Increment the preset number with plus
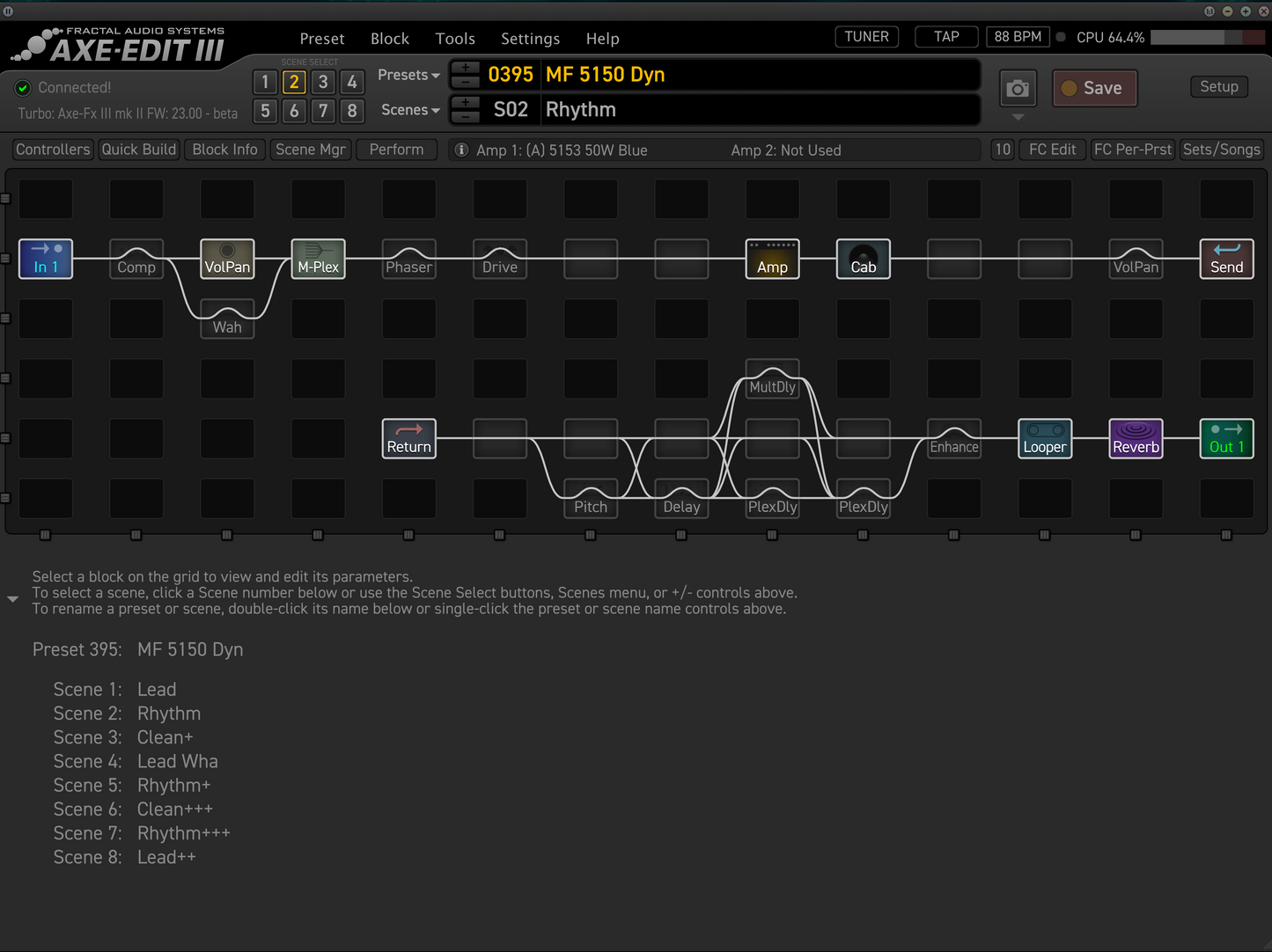 (465, 67)
